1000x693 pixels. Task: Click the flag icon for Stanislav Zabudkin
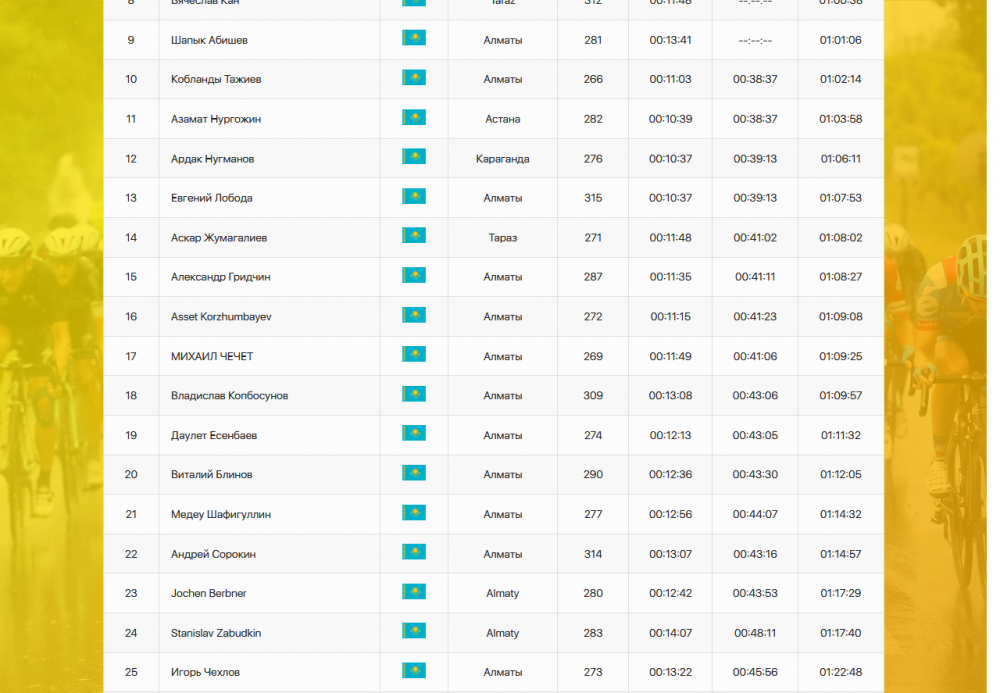point(413,631)
